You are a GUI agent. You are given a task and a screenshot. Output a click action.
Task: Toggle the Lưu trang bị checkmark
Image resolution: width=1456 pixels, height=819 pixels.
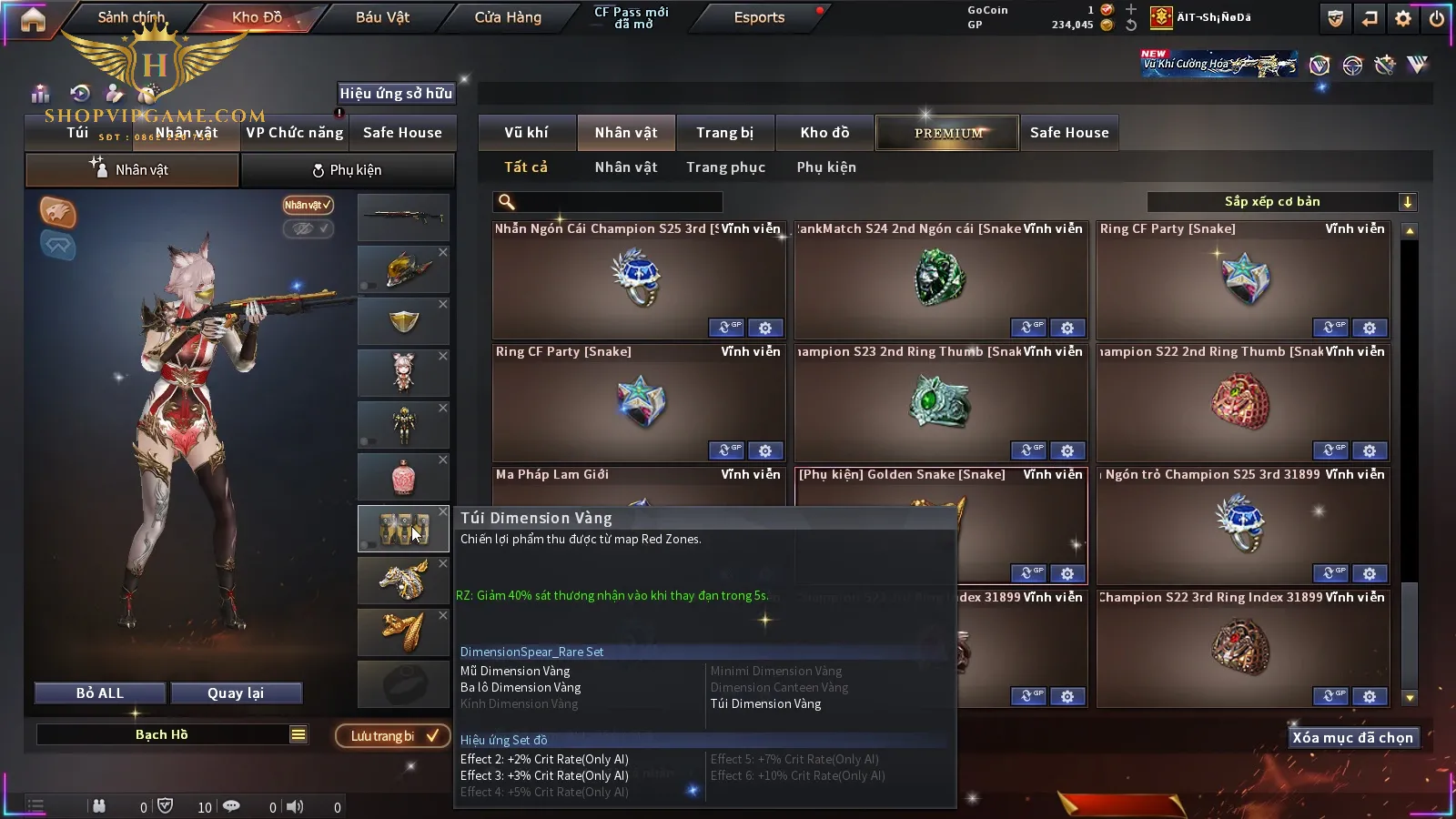point(392,735)
